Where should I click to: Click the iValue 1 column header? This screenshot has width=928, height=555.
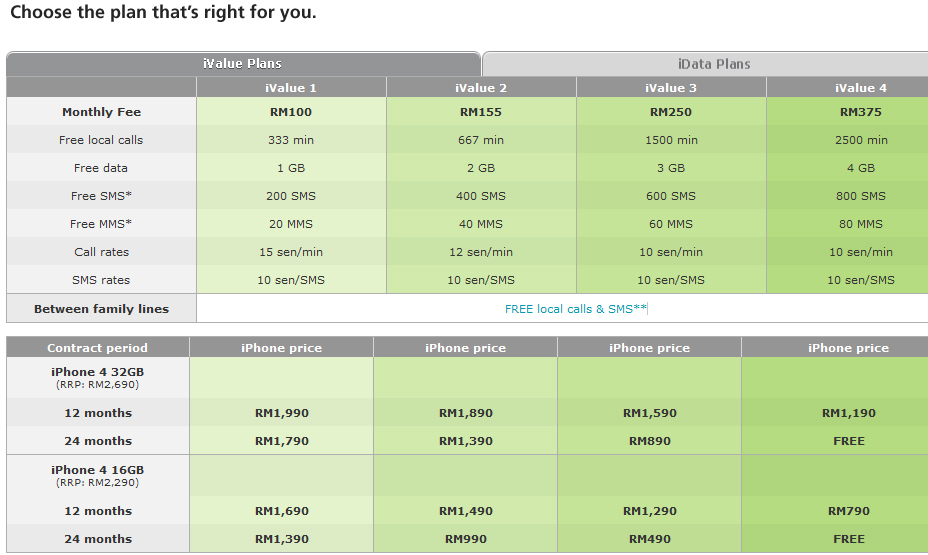291,88
